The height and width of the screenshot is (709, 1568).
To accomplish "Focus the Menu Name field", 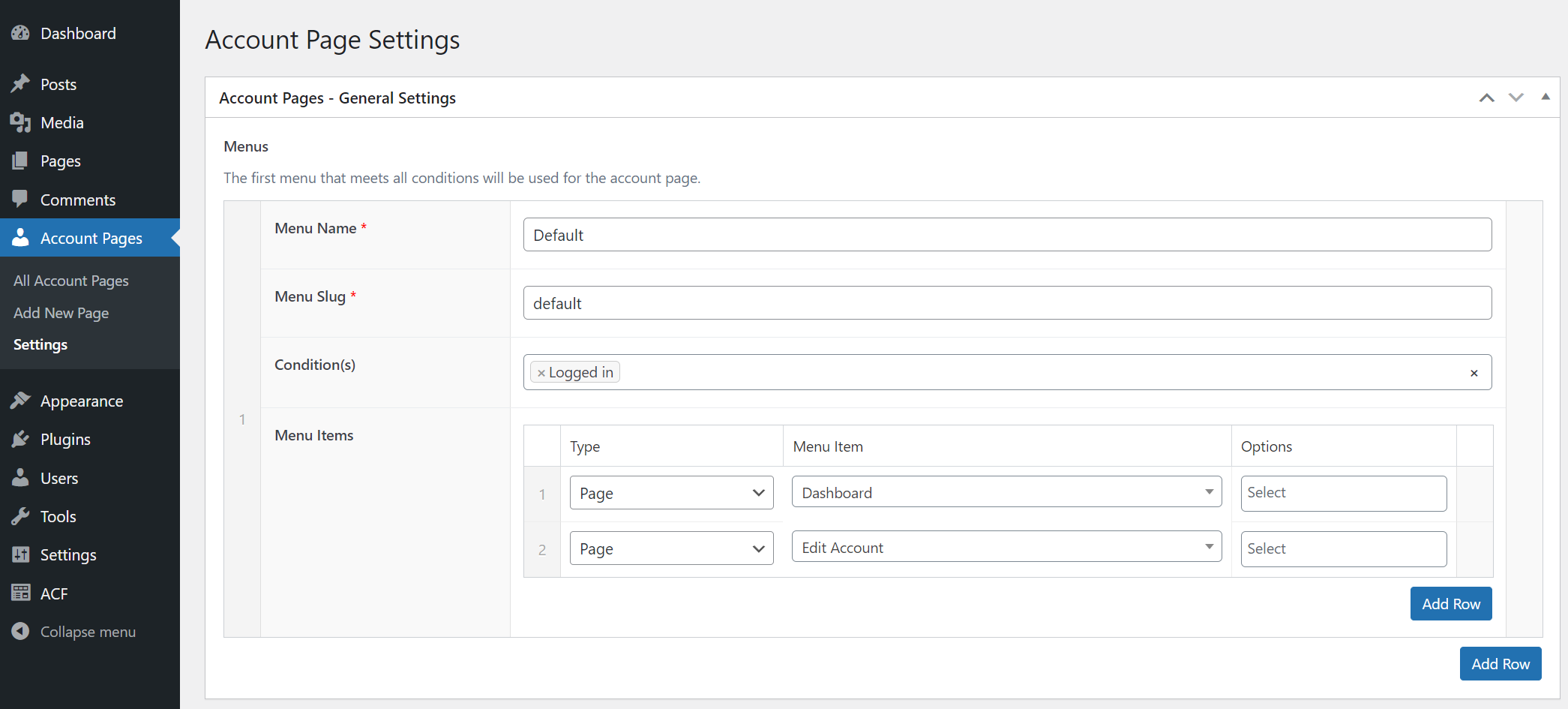I will pyautogui.click(x=1007, y=235).
